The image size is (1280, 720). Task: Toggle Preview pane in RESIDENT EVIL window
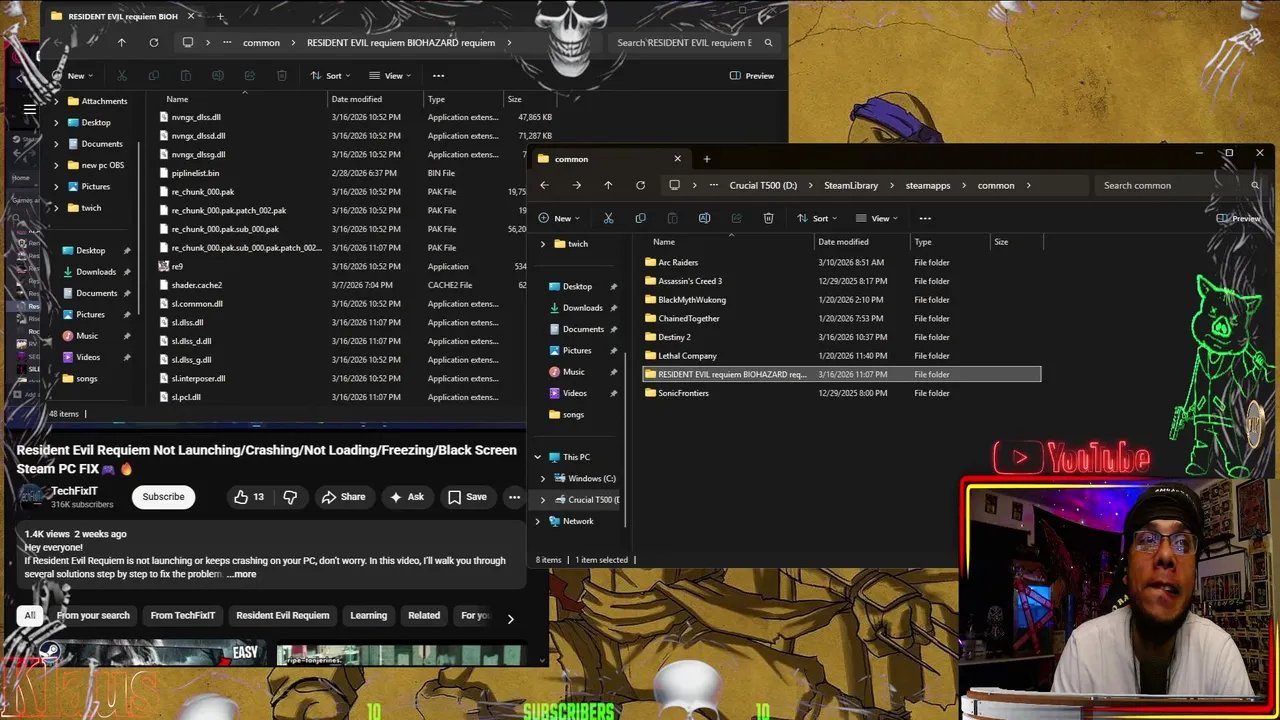click(751, 76)
